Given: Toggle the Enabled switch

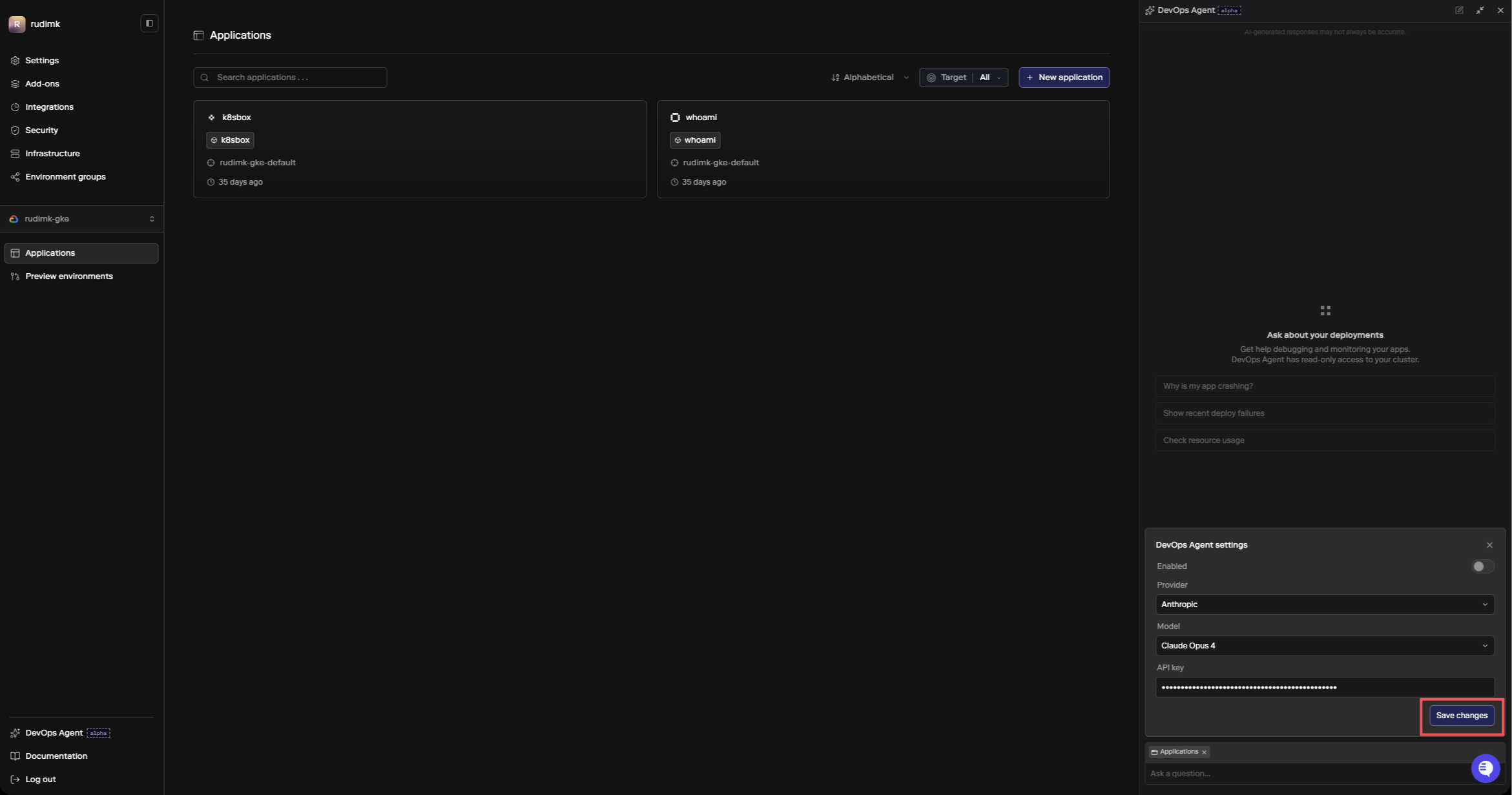Looking at the screenshot, I should 1482,566.
